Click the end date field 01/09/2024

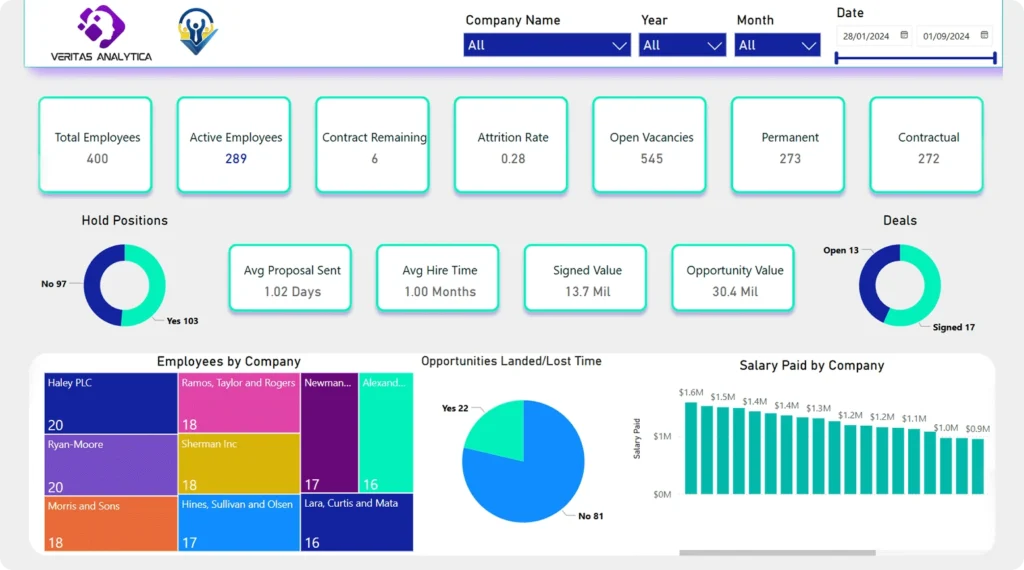click(946, 36)
